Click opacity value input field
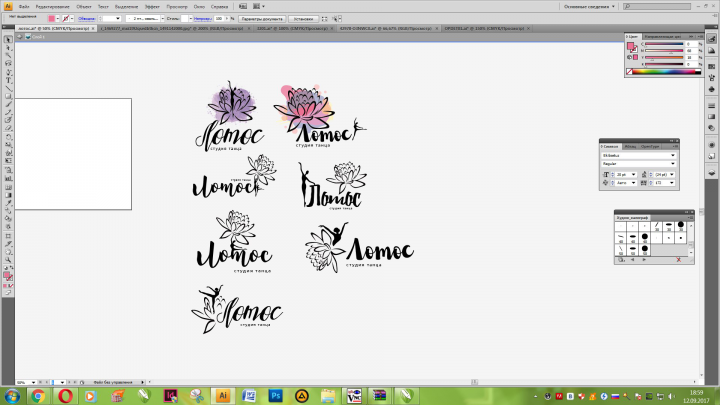Viewport: 720px width, 405px height. coord(219,19)
